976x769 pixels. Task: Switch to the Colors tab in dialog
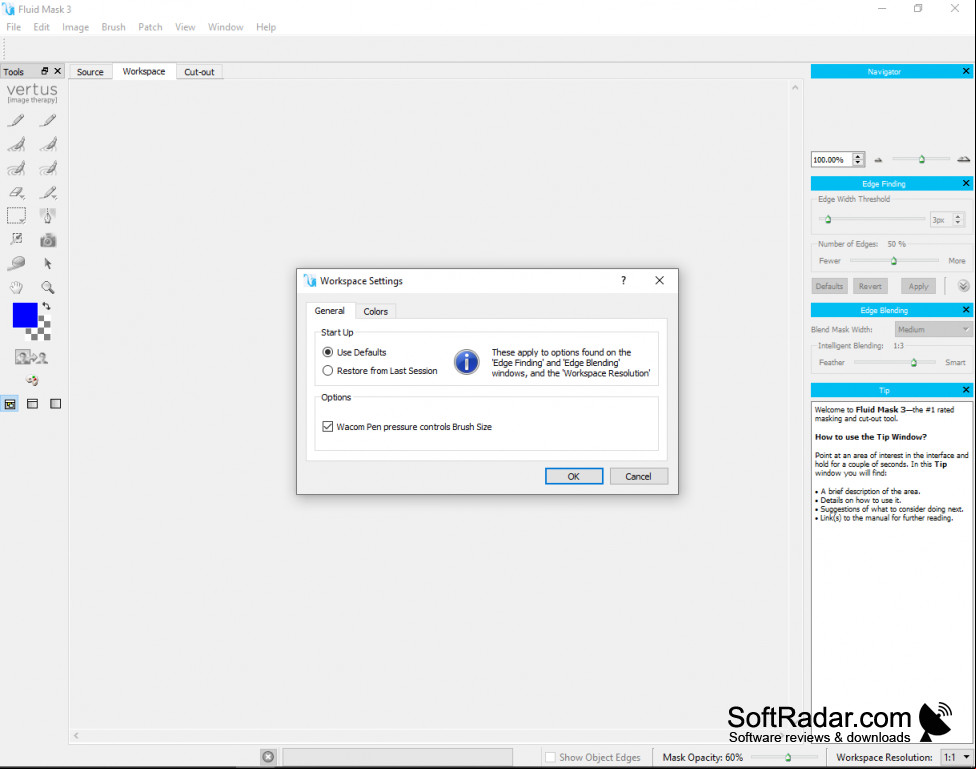tap(375, 311)
